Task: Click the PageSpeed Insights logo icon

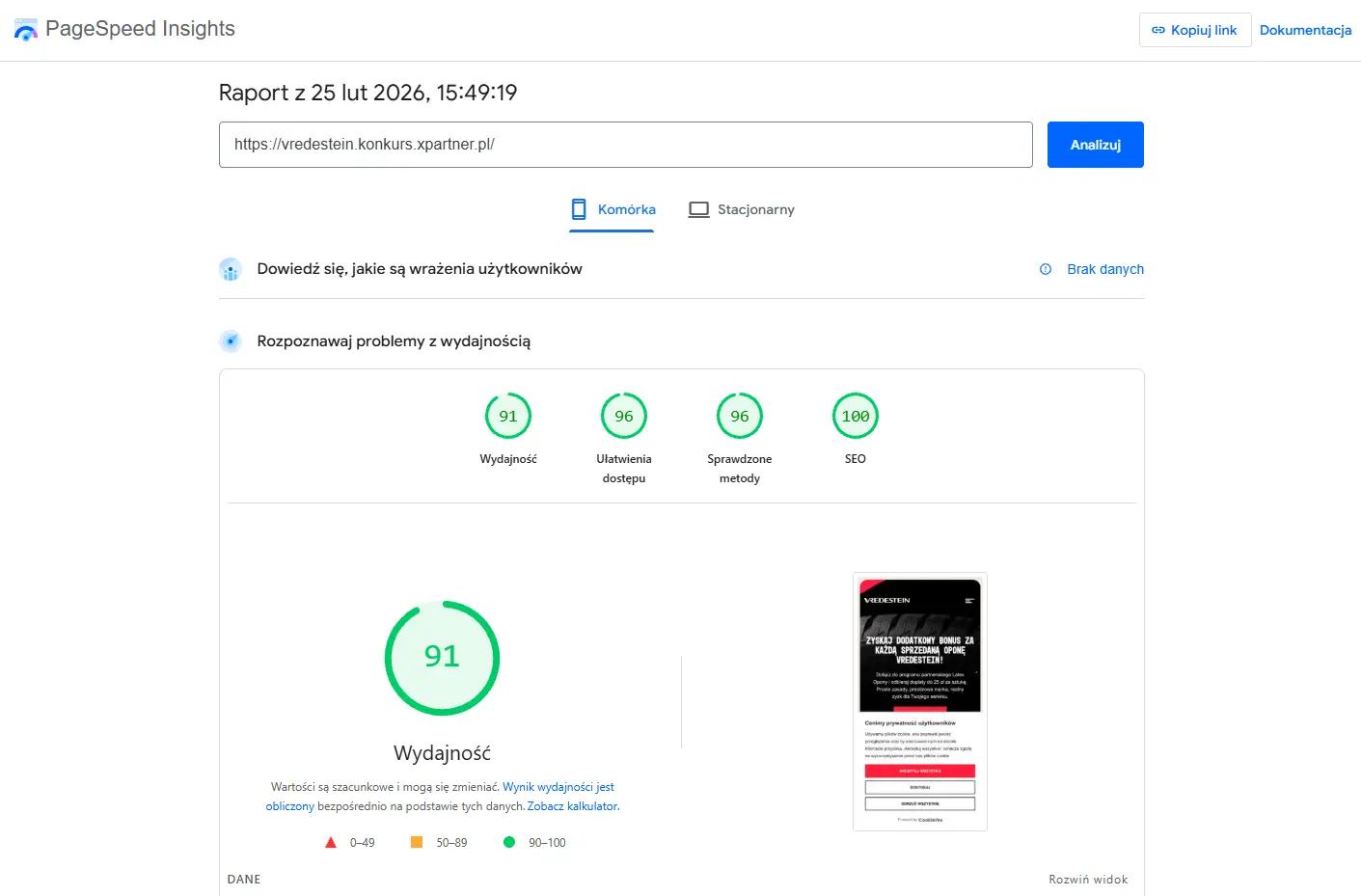Action: [26, 30]
